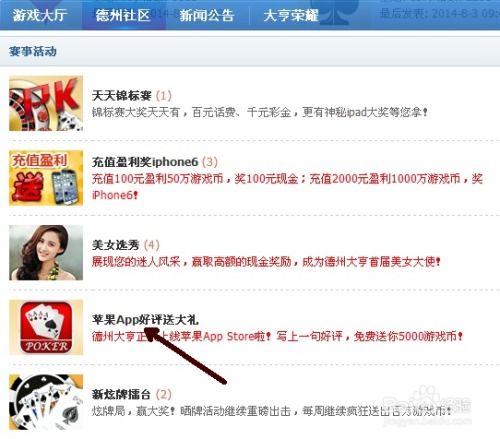The height and width of the screenshot is (439, 500).
Task: Open the 新炫牌擂台 section title
Action: [x=121, y=395]
